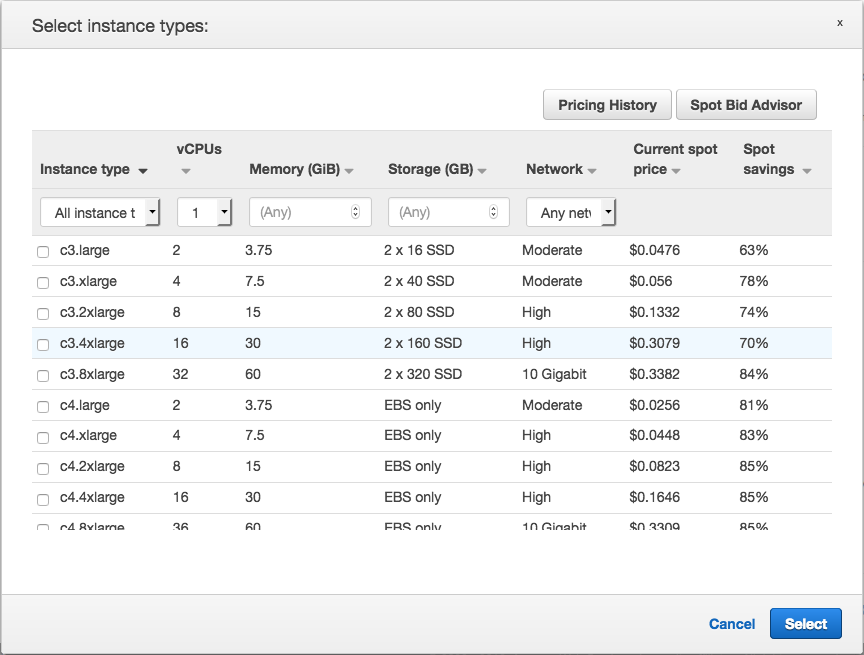Open the All instance types dropdown
The width and height of the screenshot is (864, 655).
pos(100,212)
